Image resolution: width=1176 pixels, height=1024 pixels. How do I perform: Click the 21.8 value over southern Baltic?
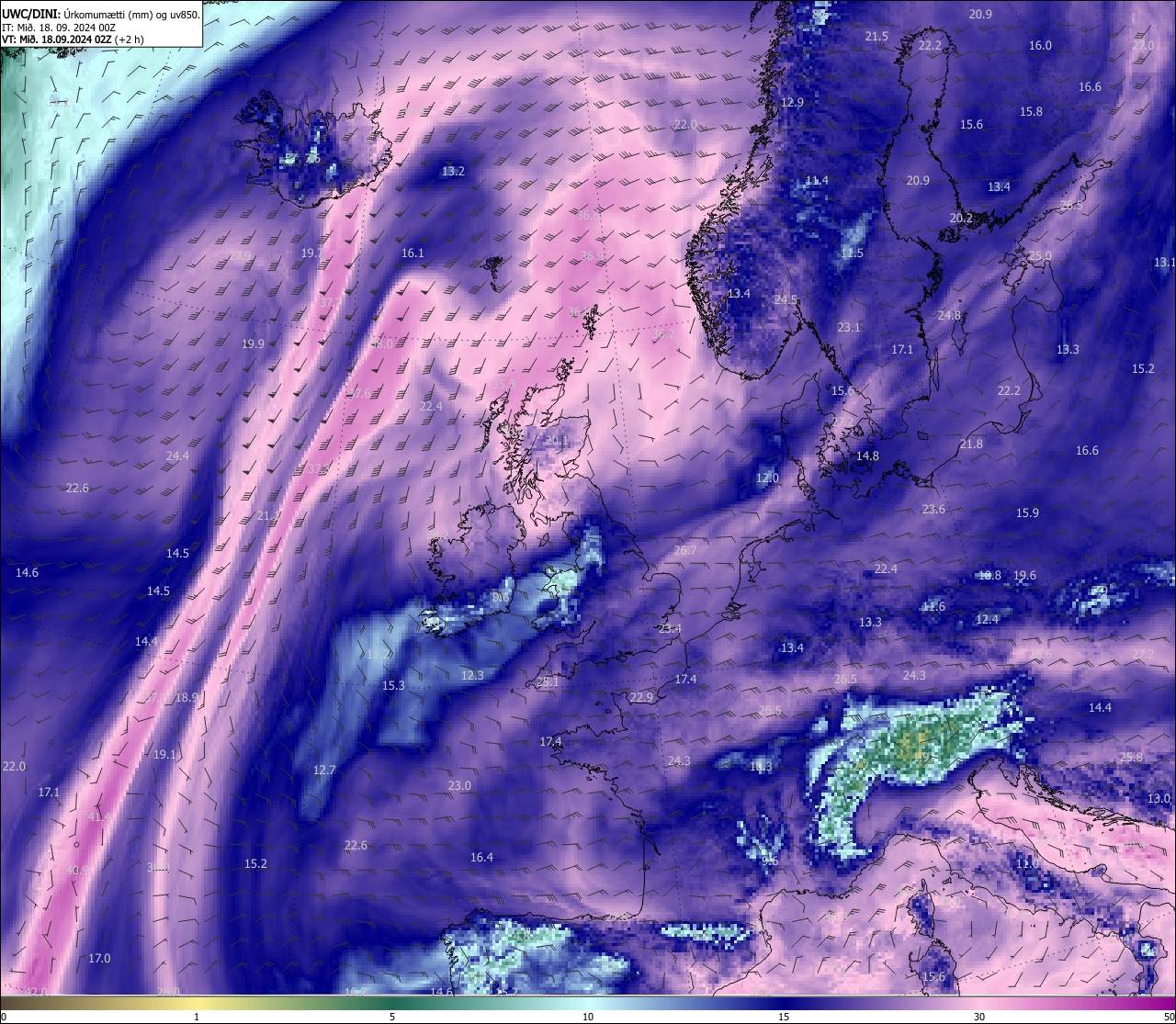point(971,444)
